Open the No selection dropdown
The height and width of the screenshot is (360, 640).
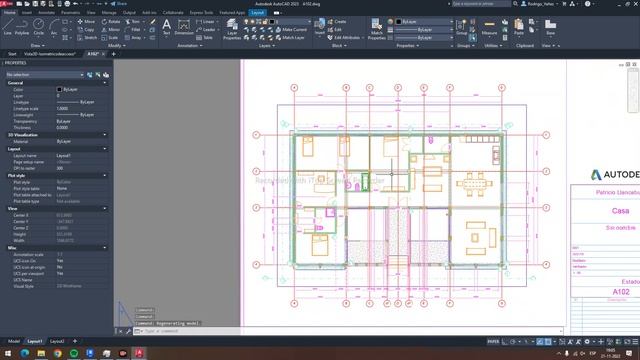tap(45, 75)
